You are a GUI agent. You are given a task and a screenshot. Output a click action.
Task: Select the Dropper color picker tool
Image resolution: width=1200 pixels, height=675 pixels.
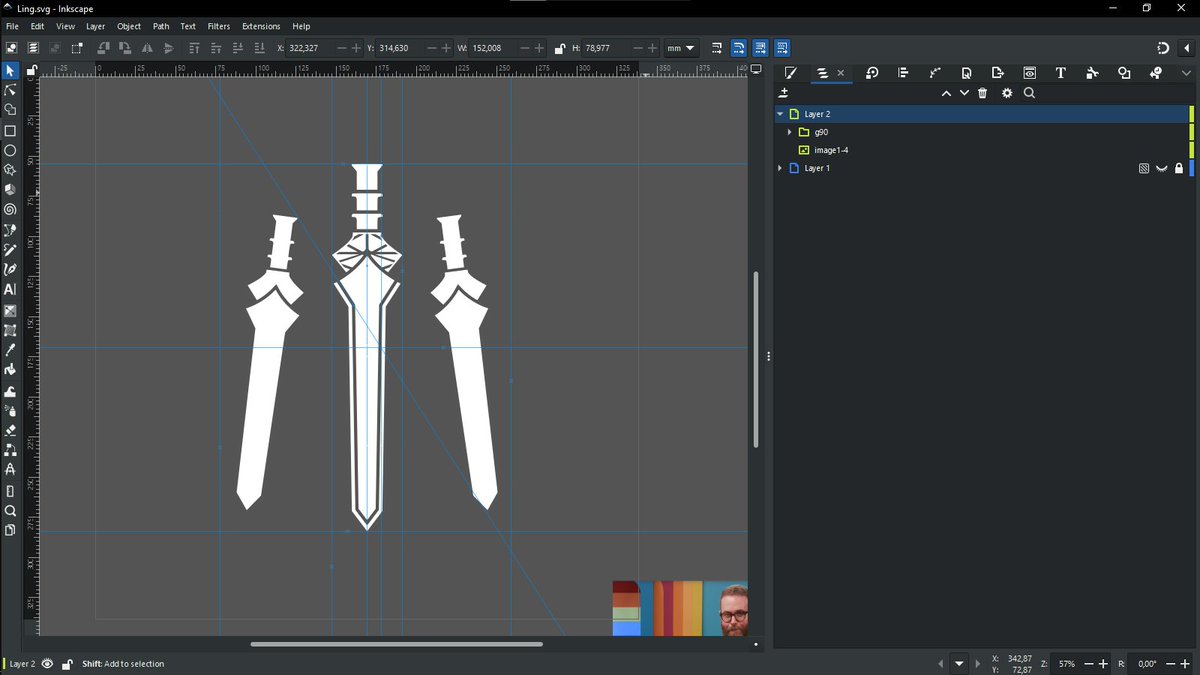click(x=10, y=350)
